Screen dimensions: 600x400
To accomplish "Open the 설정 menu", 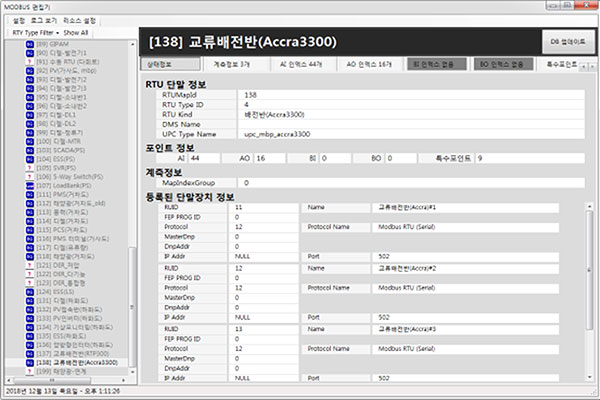I will click(19, 19).
